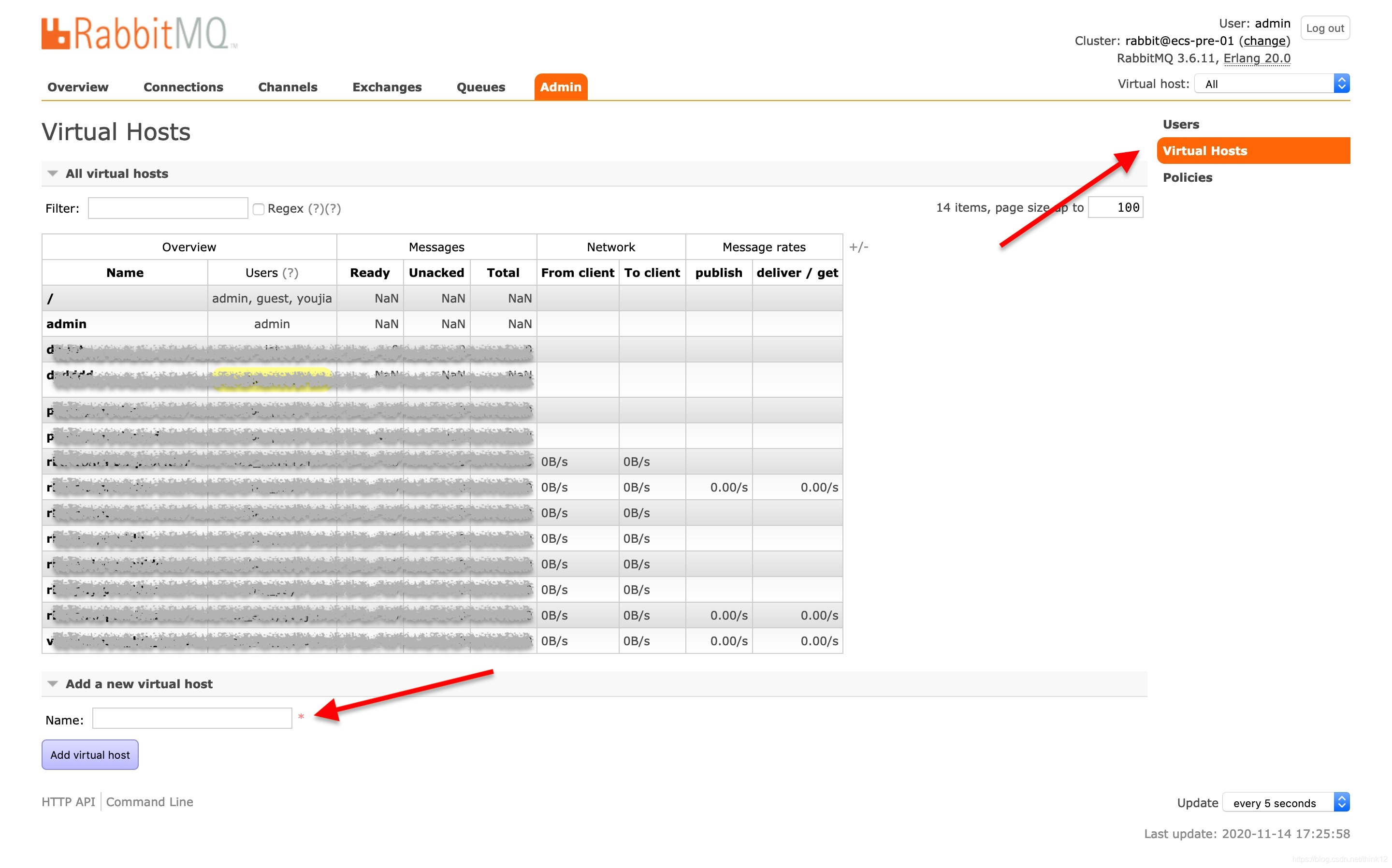Switch to the Queues tab
1392x868 pixels.
point(480,87)
